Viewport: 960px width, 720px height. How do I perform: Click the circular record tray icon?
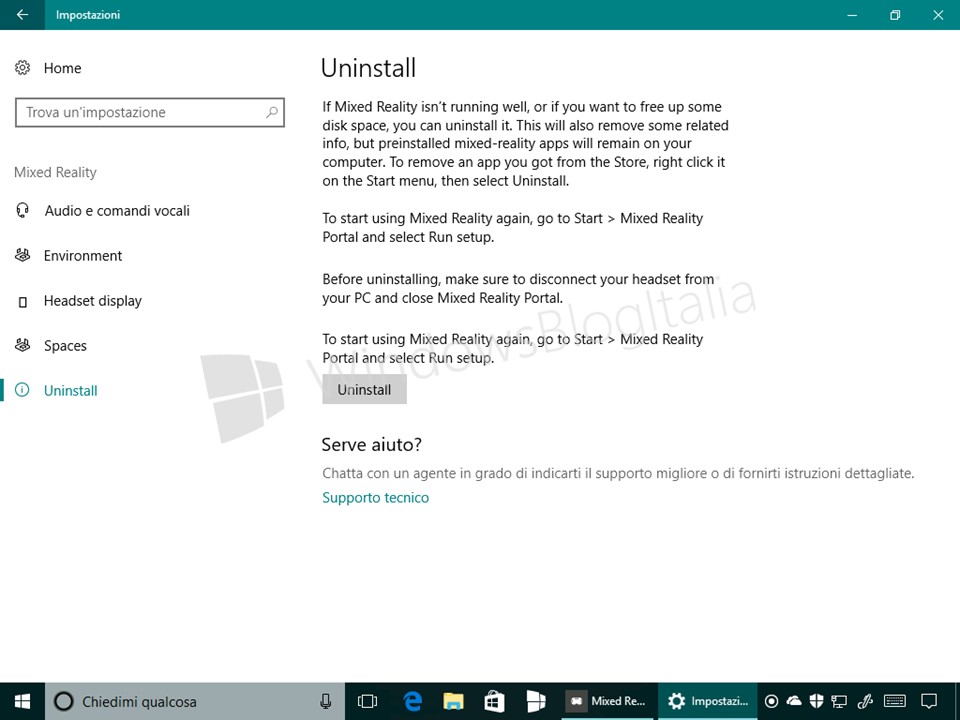coord(772,702)
